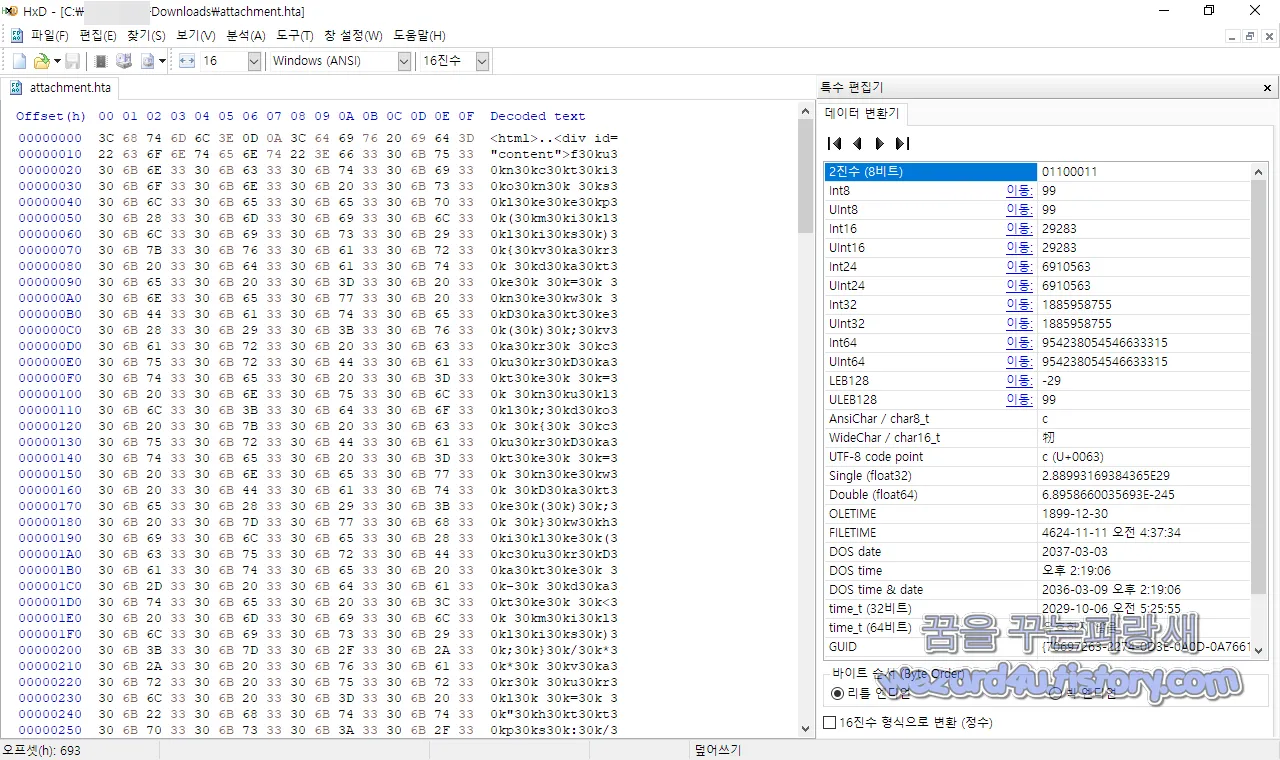Select the little endian (리틀 엔디언) radio button
The height and width of the screenshot is (760, 1280).
[x=837, y=693]
